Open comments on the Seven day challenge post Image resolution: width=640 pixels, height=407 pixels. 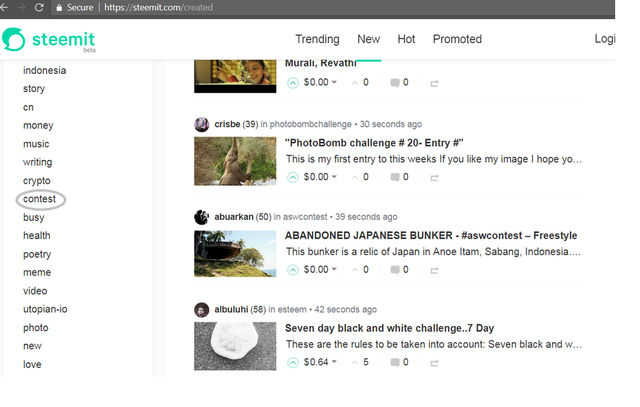[x=399, y=363]
